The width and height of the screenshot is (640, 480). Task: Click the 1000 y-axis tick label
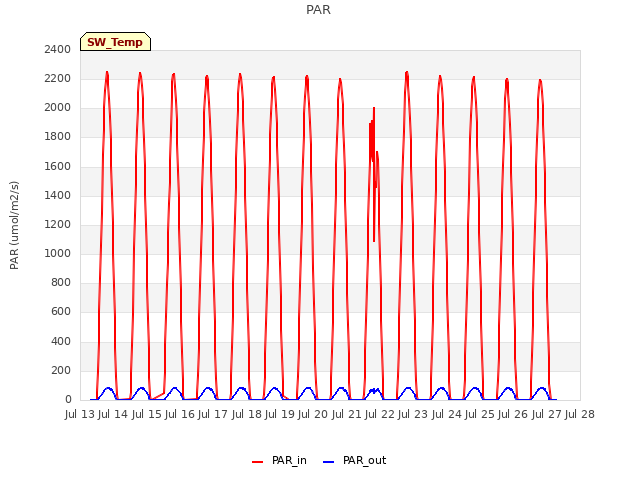[58, 253]
